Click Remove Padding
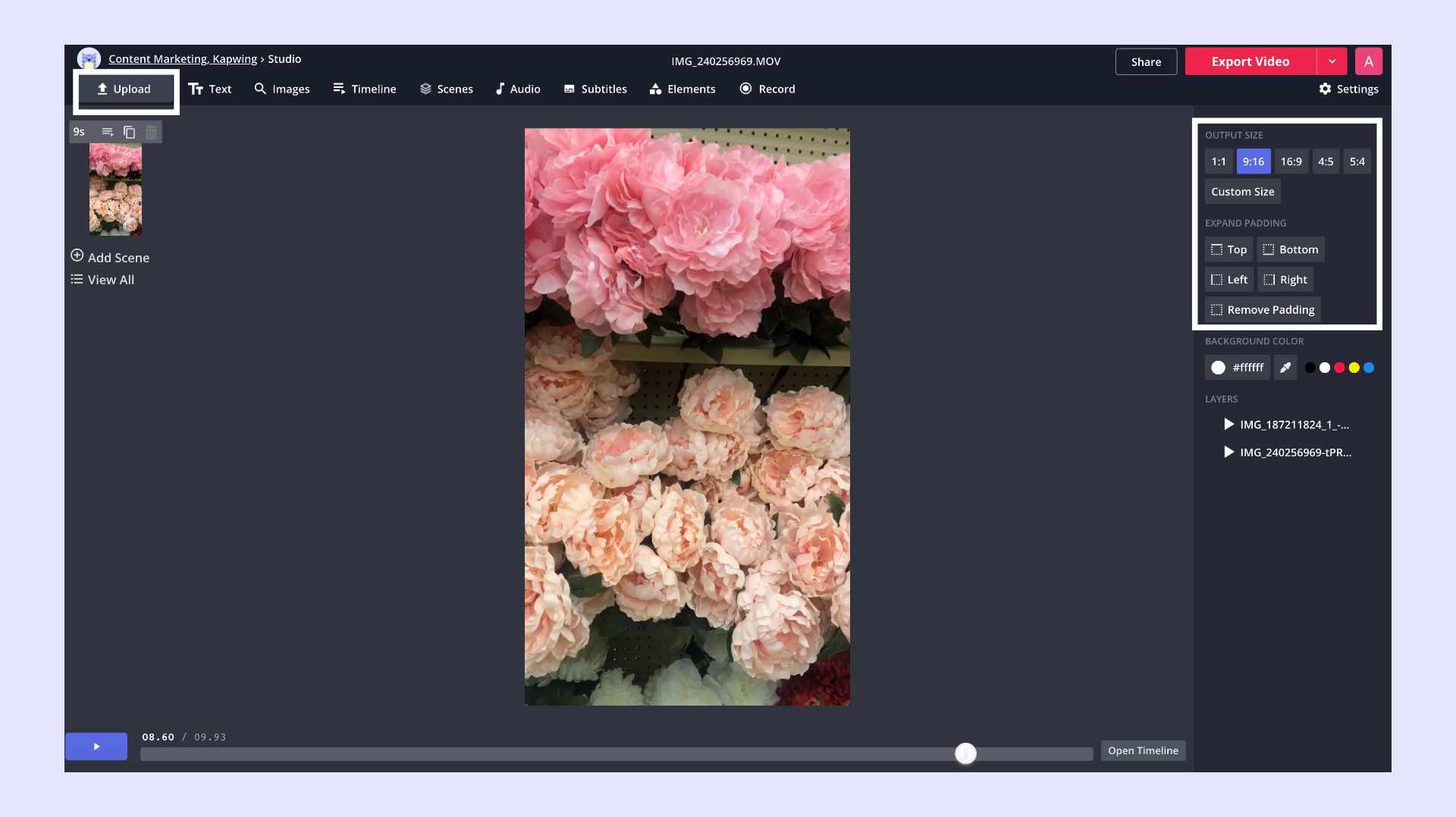Viewport: 1456px width, 817px height. (1262, 309)
